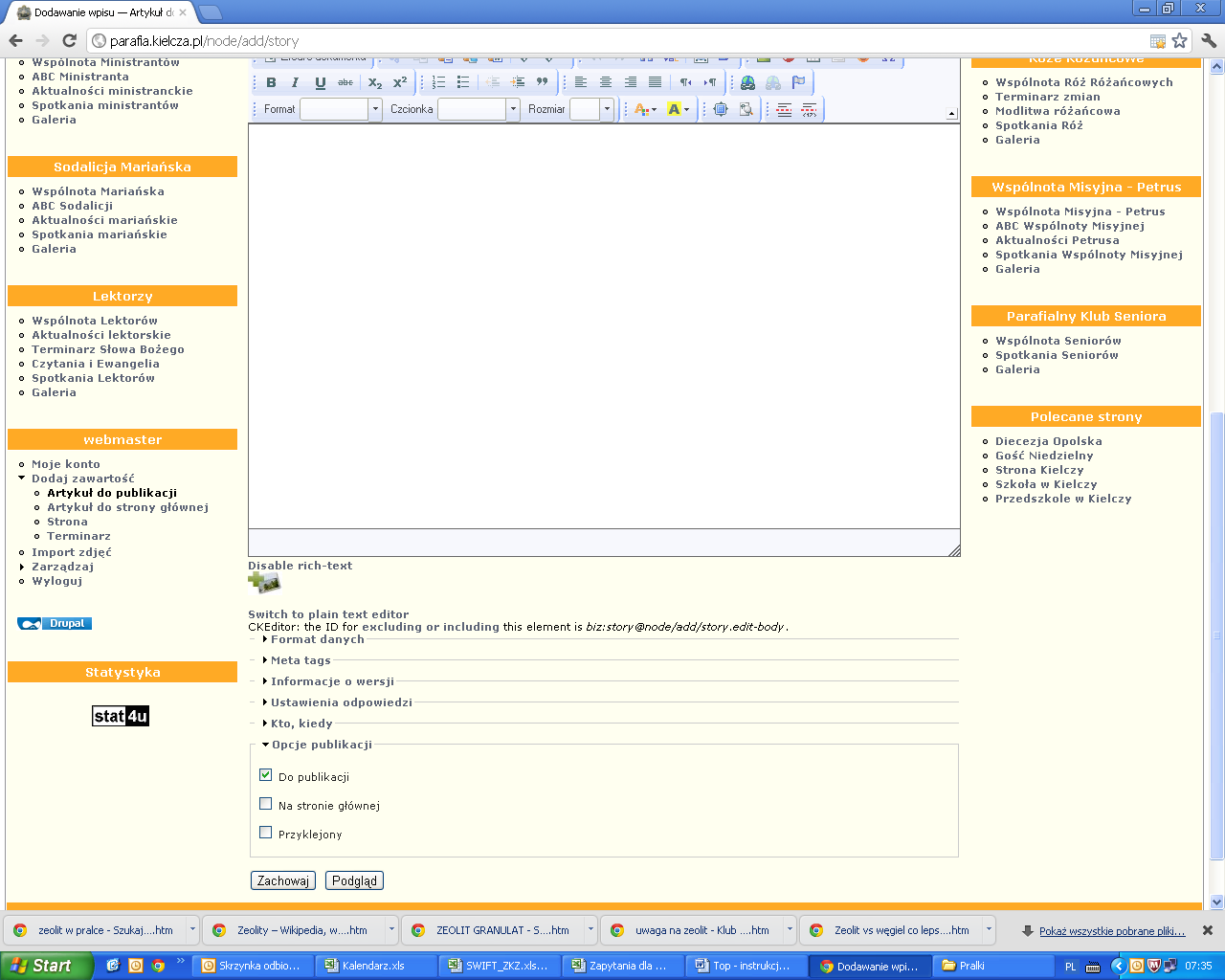Open Gość Niedzielny link

[x=1044, y=456]
